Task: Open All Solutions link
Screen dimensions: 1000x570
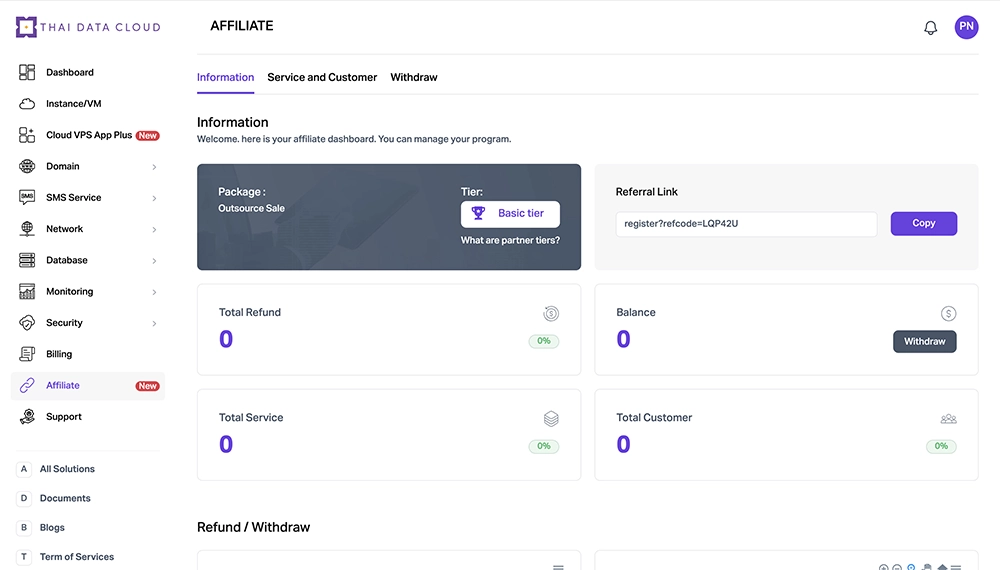Action: [67, 469]
